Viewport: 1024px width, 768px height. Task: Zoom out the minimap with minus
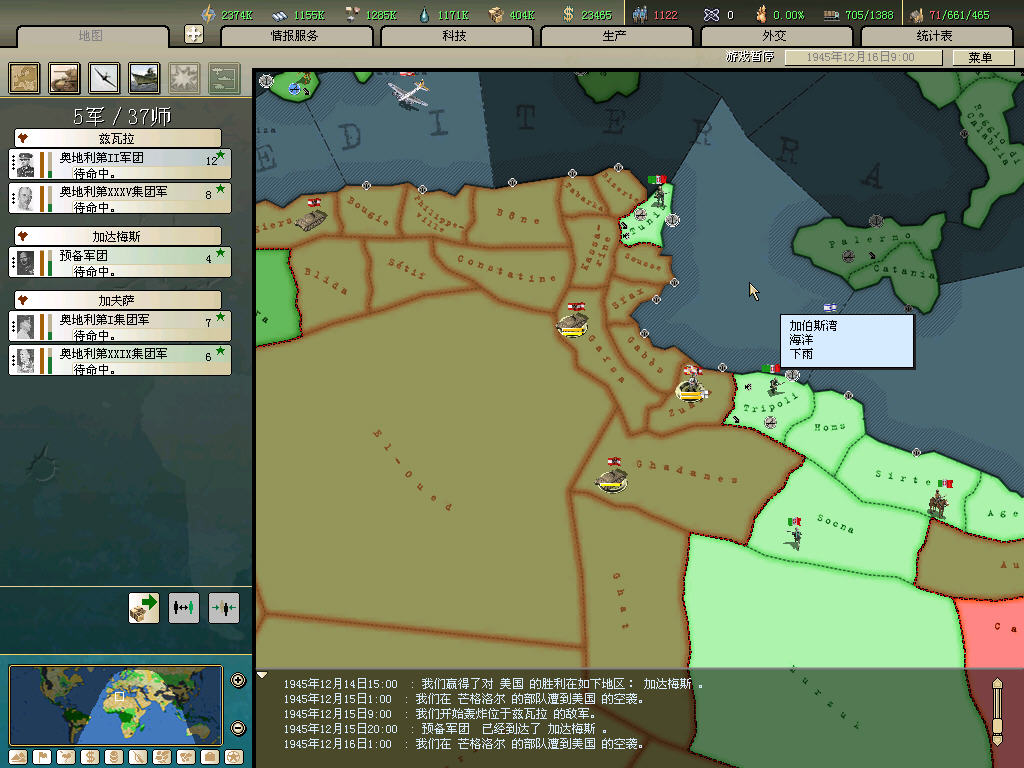(x=238, y=727)
